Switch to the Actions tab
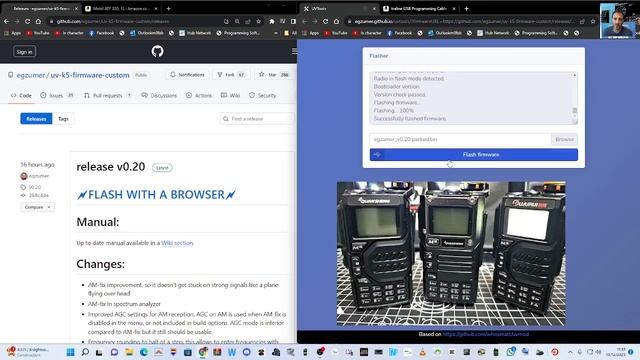 pos(199,95)
